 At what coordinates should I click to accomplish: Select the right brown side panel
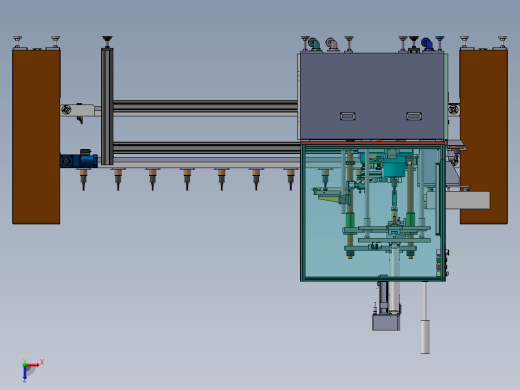[484, 137]
